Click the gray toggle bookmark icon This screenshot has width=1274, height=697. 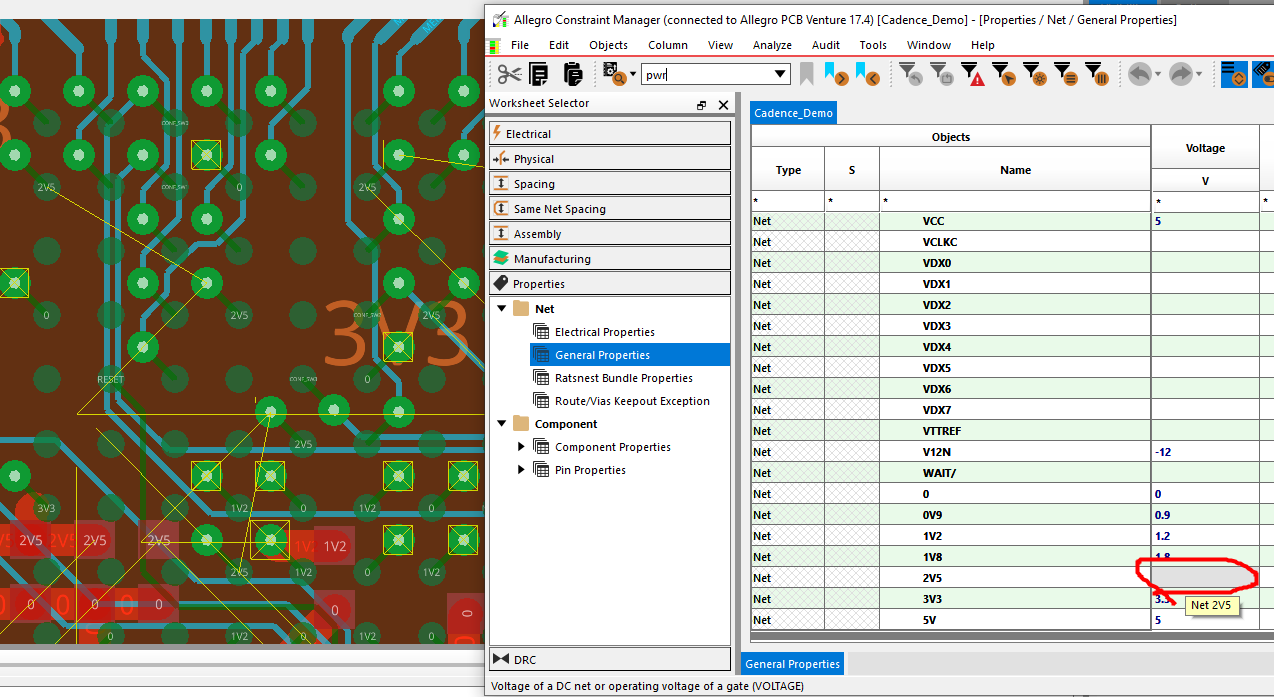tap(807, 74)
